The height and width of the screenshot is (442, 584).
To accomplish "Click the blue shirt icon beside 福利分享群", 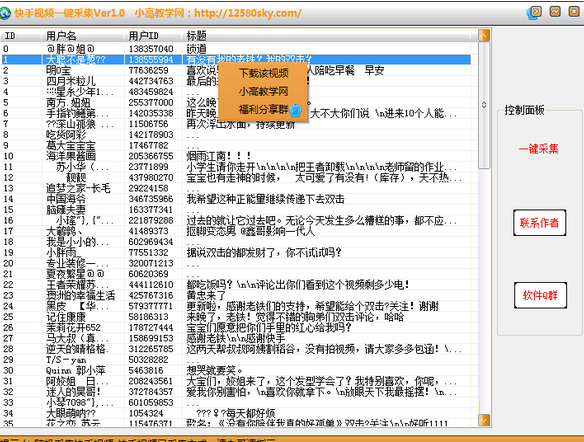I will pos(296,110).
